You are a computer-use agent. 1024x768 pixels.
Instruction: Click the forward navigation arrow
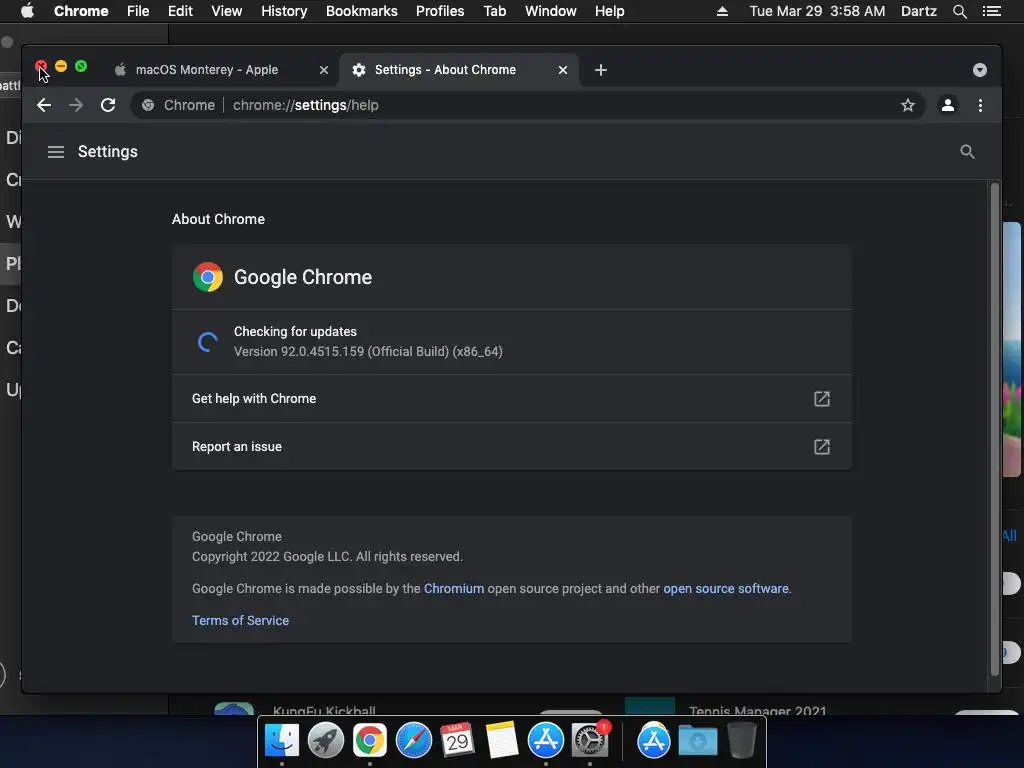point(76,105)
